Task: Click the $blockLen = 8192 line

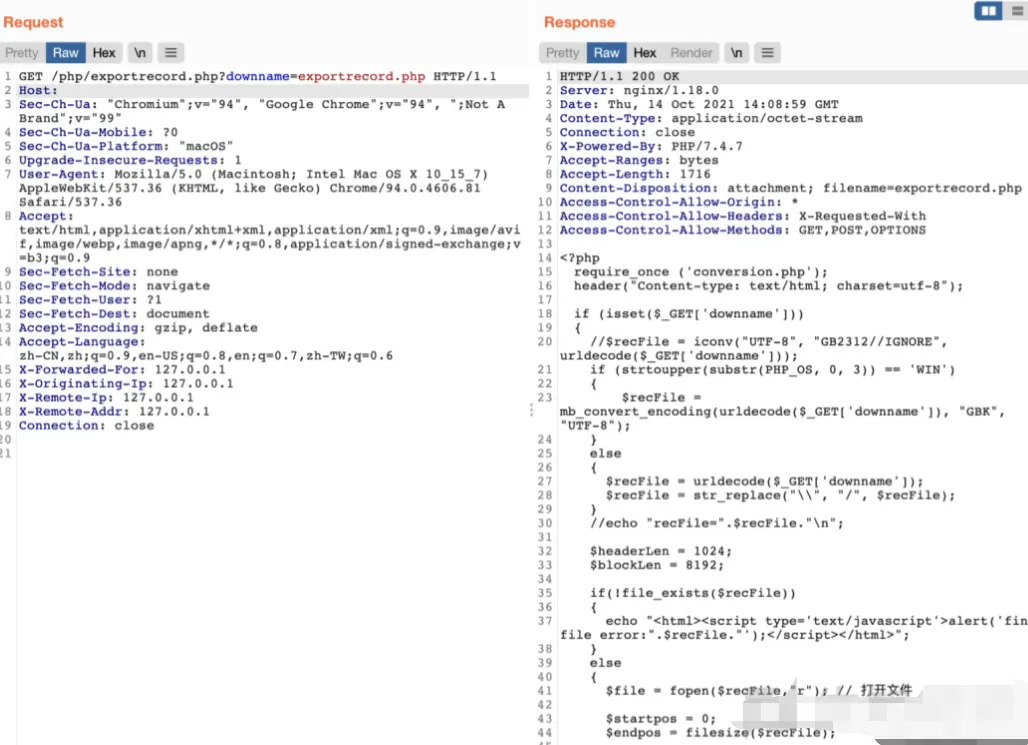Action: (657, 565)
